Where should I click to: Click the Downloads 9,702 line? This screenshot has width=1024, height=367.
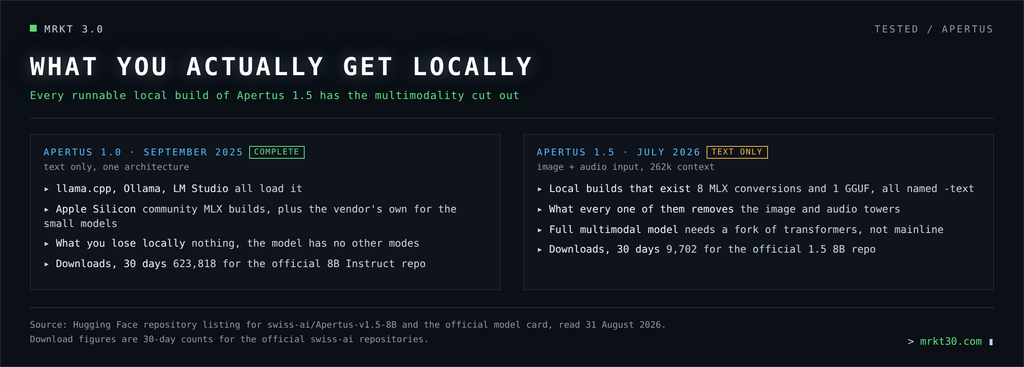click(706, 249)
